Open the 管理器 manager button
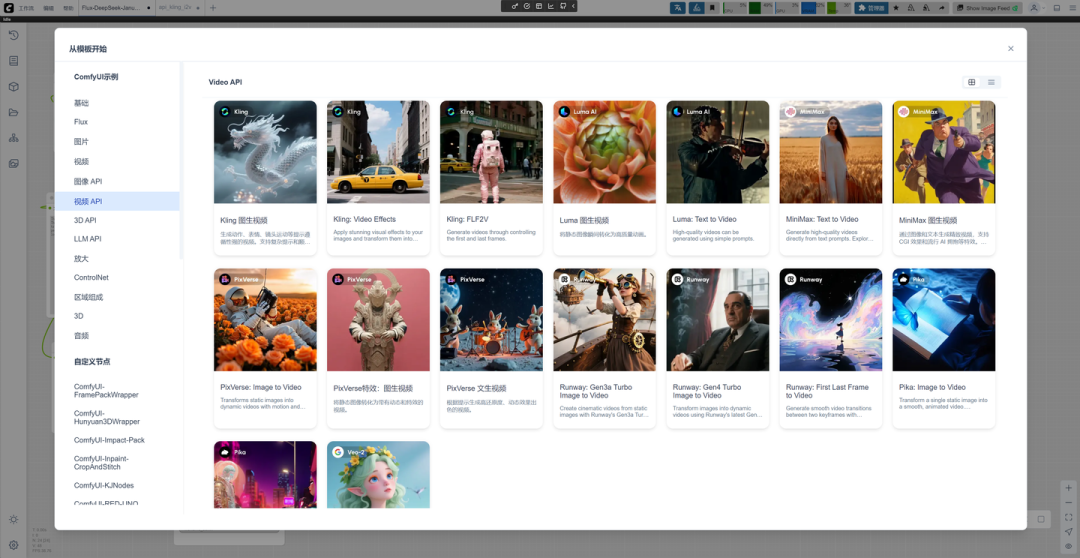 871,8
